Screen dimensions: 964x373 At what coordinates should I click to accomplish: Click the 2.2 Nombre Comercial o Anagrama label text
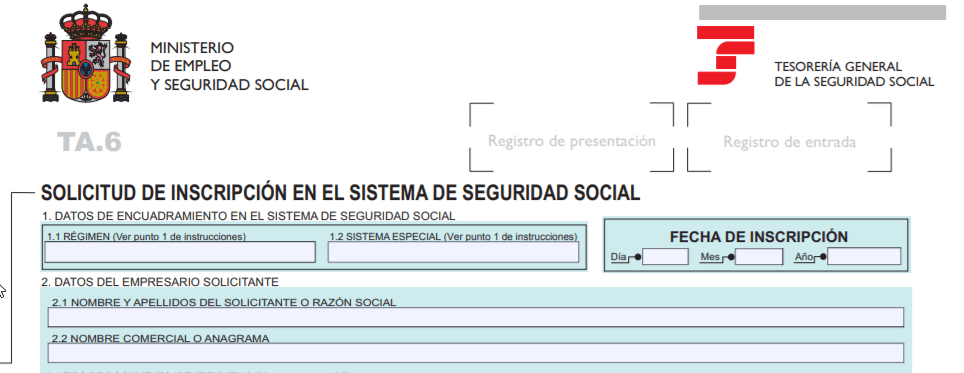[160, 339]
